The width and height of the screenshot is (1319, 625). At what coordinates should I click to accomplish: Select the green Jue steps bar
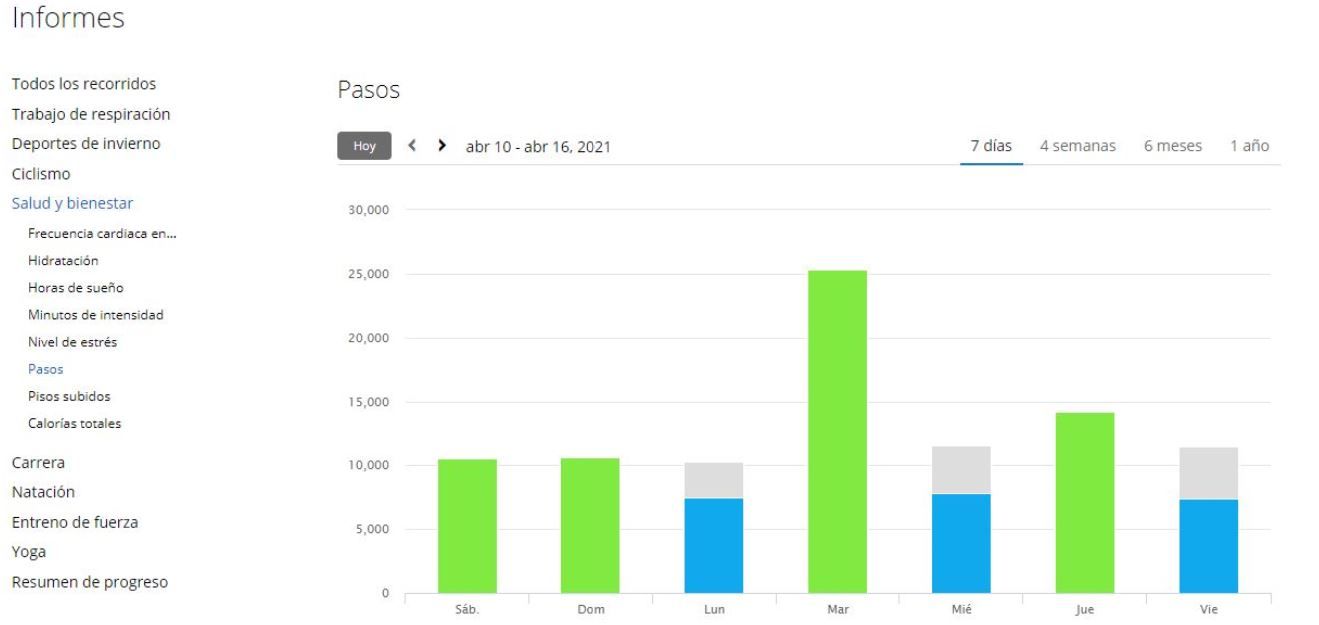pos(1085,502)
